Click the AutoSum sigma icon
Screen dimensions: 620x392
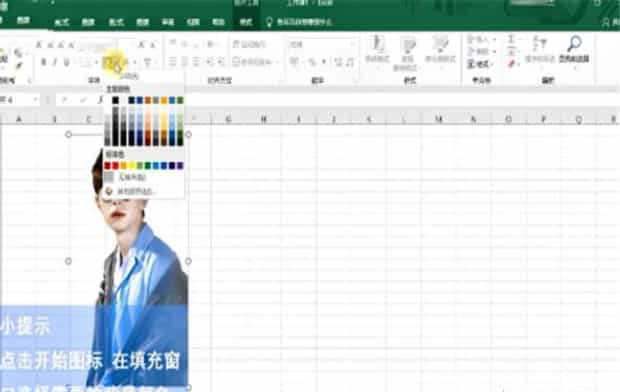click(511, 39)
